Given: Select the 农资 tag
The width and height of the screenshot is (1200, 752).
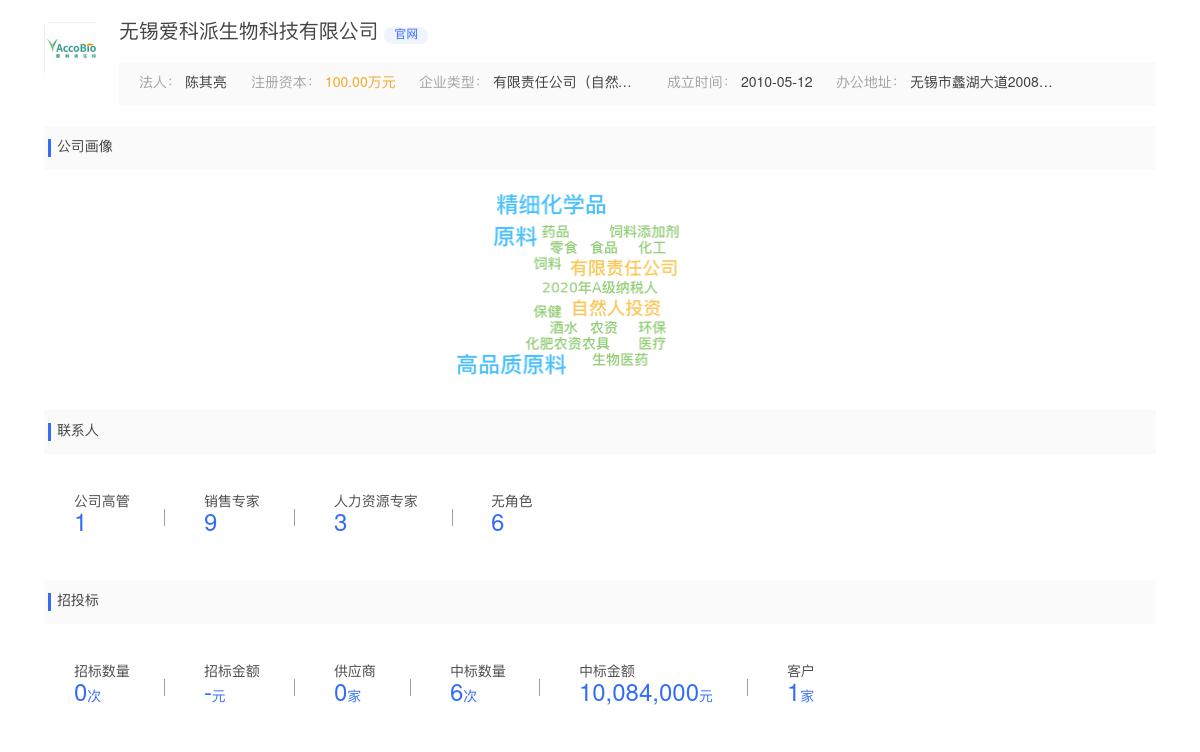Looking at the screenshot, I should 604,328.
